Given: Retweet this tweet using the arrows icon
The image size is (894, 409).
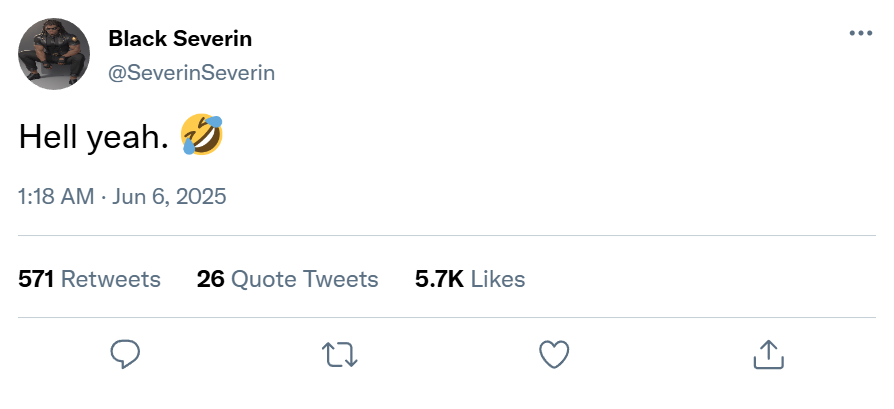Looking at the screenshot, I should pyautogui.click(x=339, y=353).
